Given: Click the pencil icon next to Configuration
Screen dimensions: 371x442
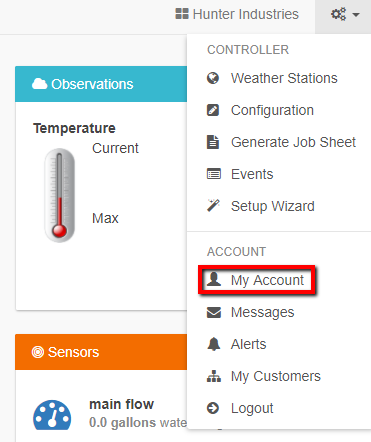Looking at the screenshot, I should [x=213, y=110].
